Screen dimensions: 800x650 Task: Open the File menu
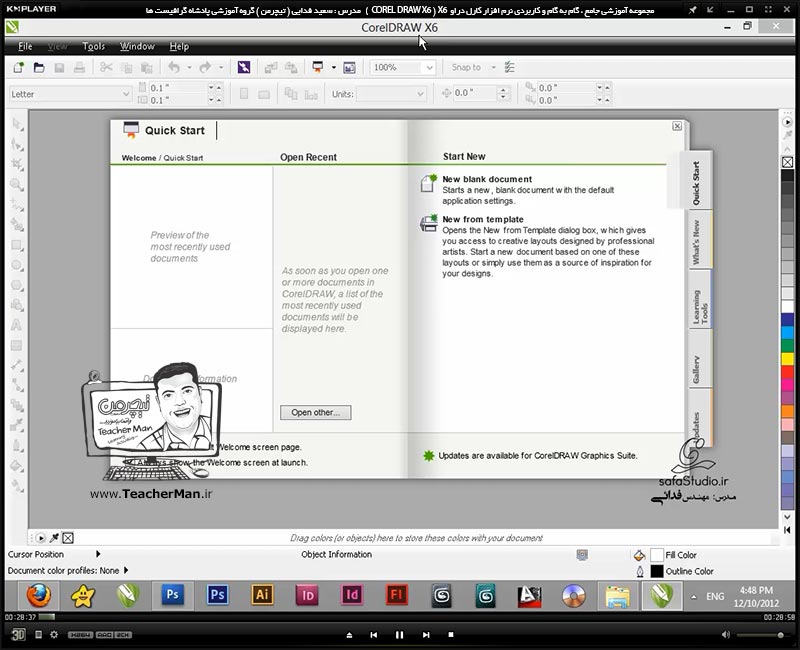pyautogui.click(x=25, y=46)
